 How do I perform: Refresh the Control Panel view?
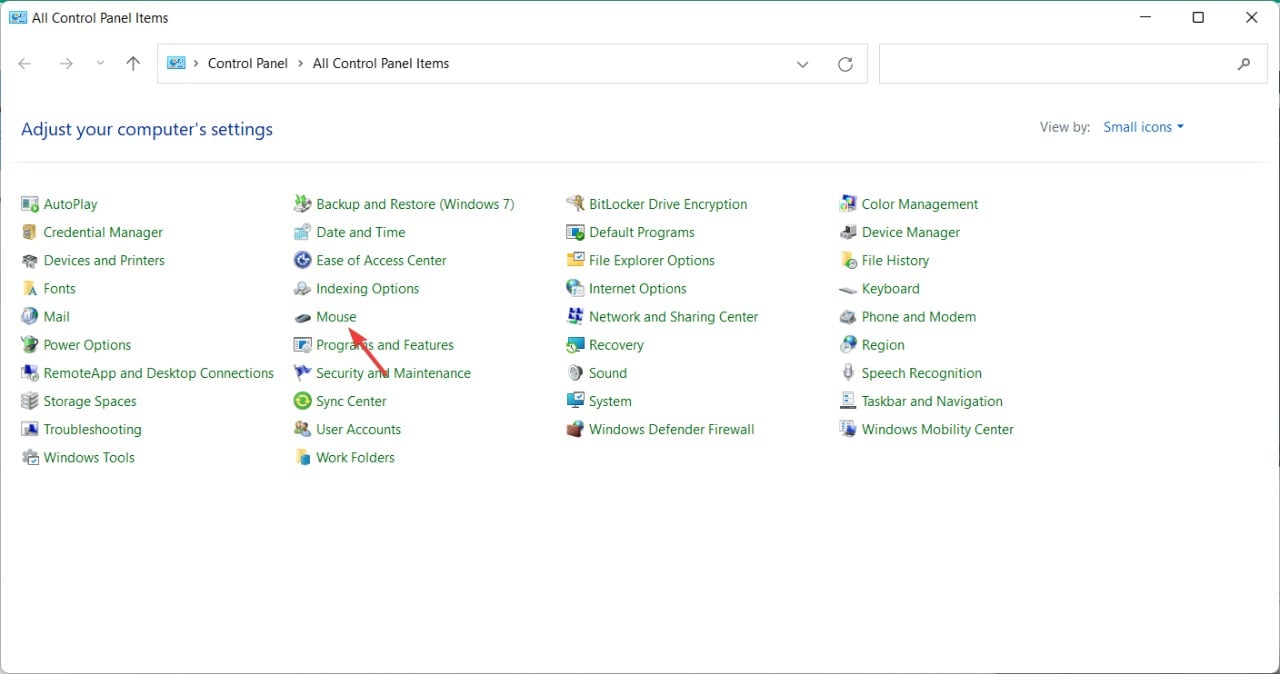click(845, 64)
